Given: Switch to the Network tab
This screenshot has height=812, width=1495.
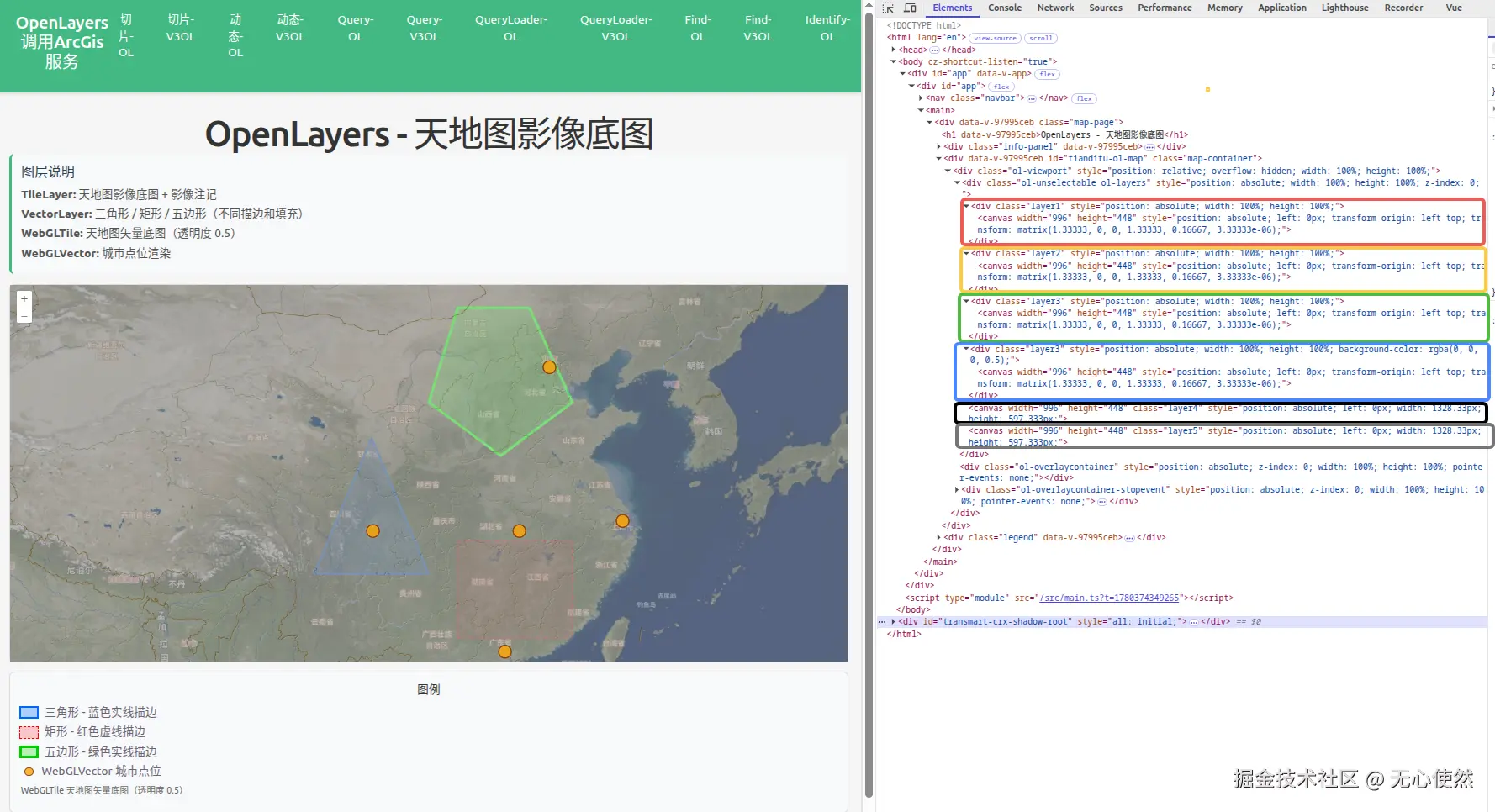Looking at the screenshot, I should coord(1055,8).
